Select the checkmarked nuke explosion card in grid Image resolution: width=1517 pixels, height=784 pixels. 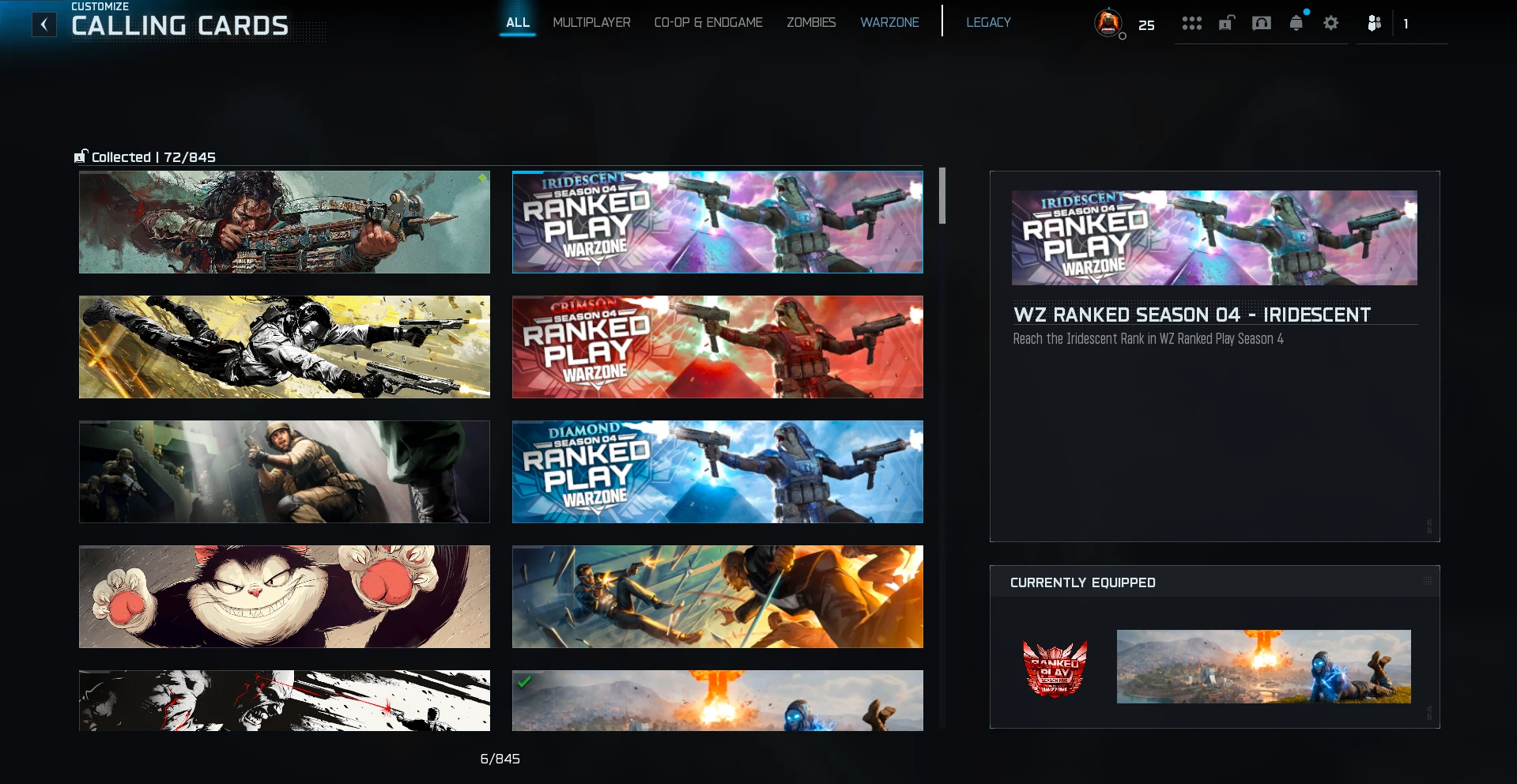[718, 700]
